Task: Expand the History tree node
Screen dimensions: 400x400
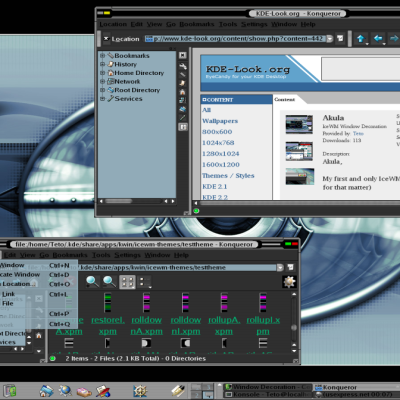Action: tap(103, 64)
